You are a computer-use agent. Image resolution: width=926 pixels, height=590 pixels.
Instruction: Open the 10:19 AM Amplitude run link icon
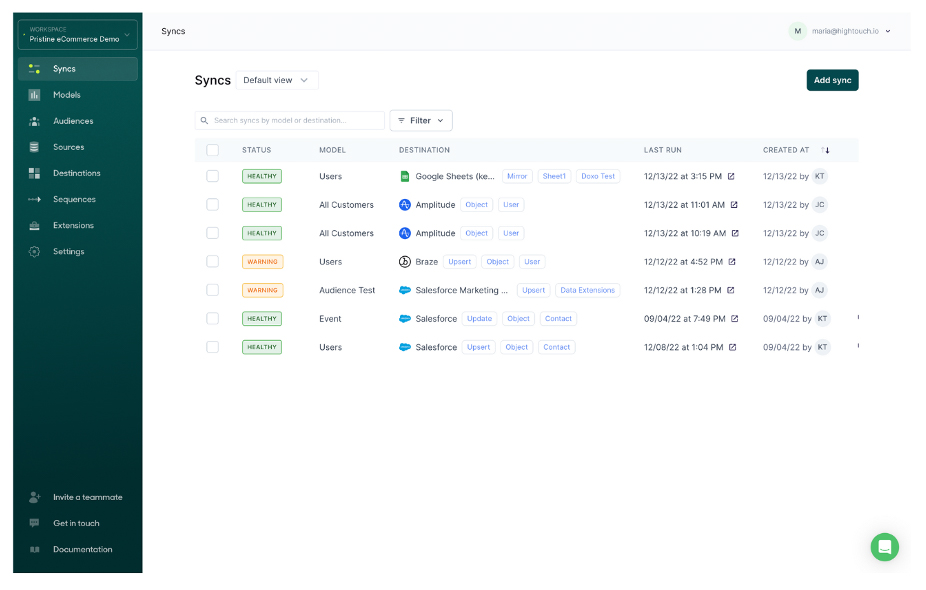click(735, 233)
